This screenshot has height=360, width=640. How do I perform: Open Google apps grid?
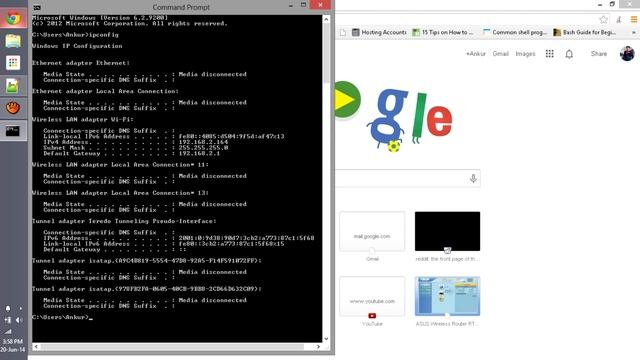pos(549,54)
